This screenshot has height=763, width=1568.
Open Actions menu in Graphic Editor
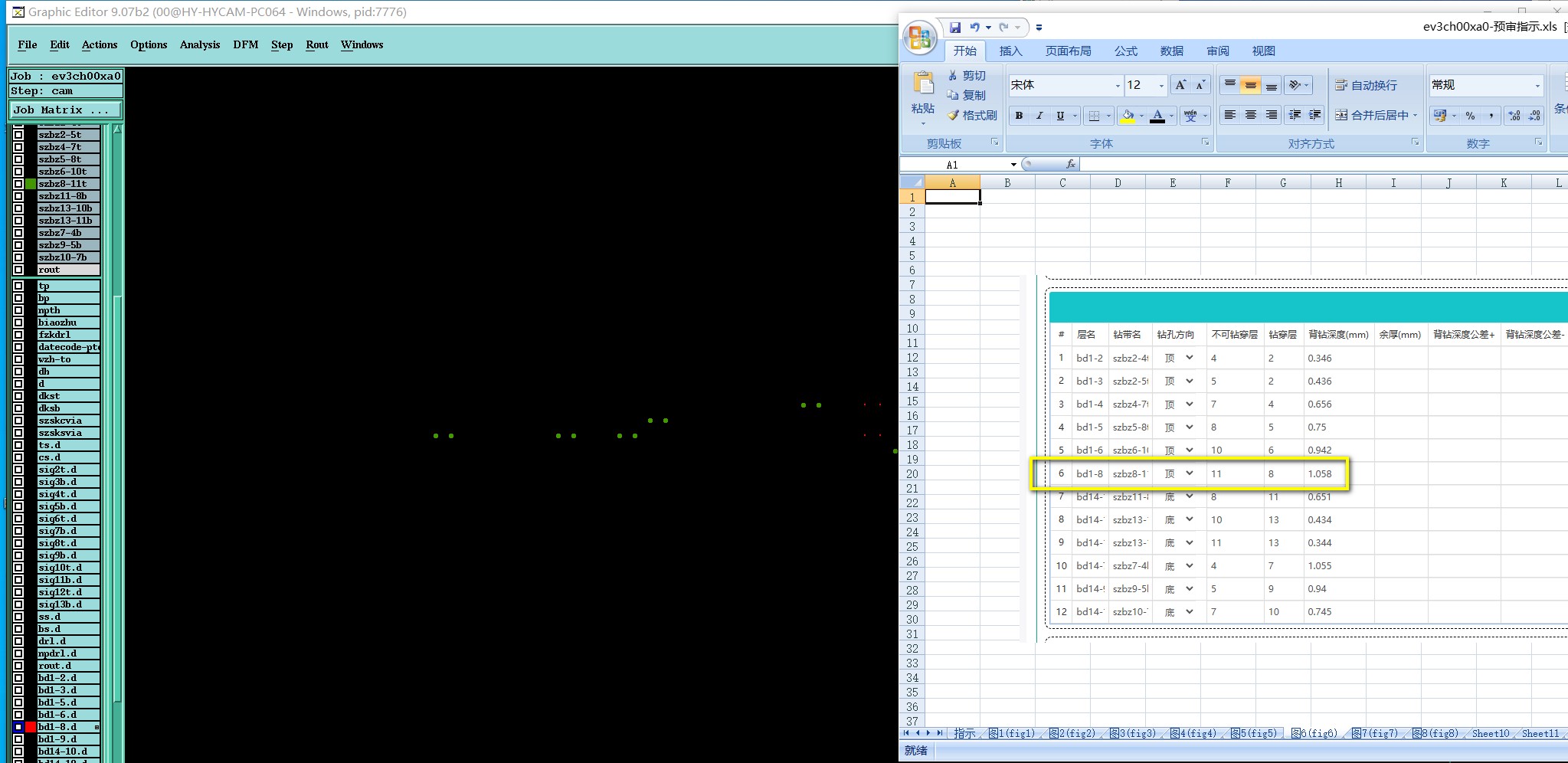(x=100, y=44)
